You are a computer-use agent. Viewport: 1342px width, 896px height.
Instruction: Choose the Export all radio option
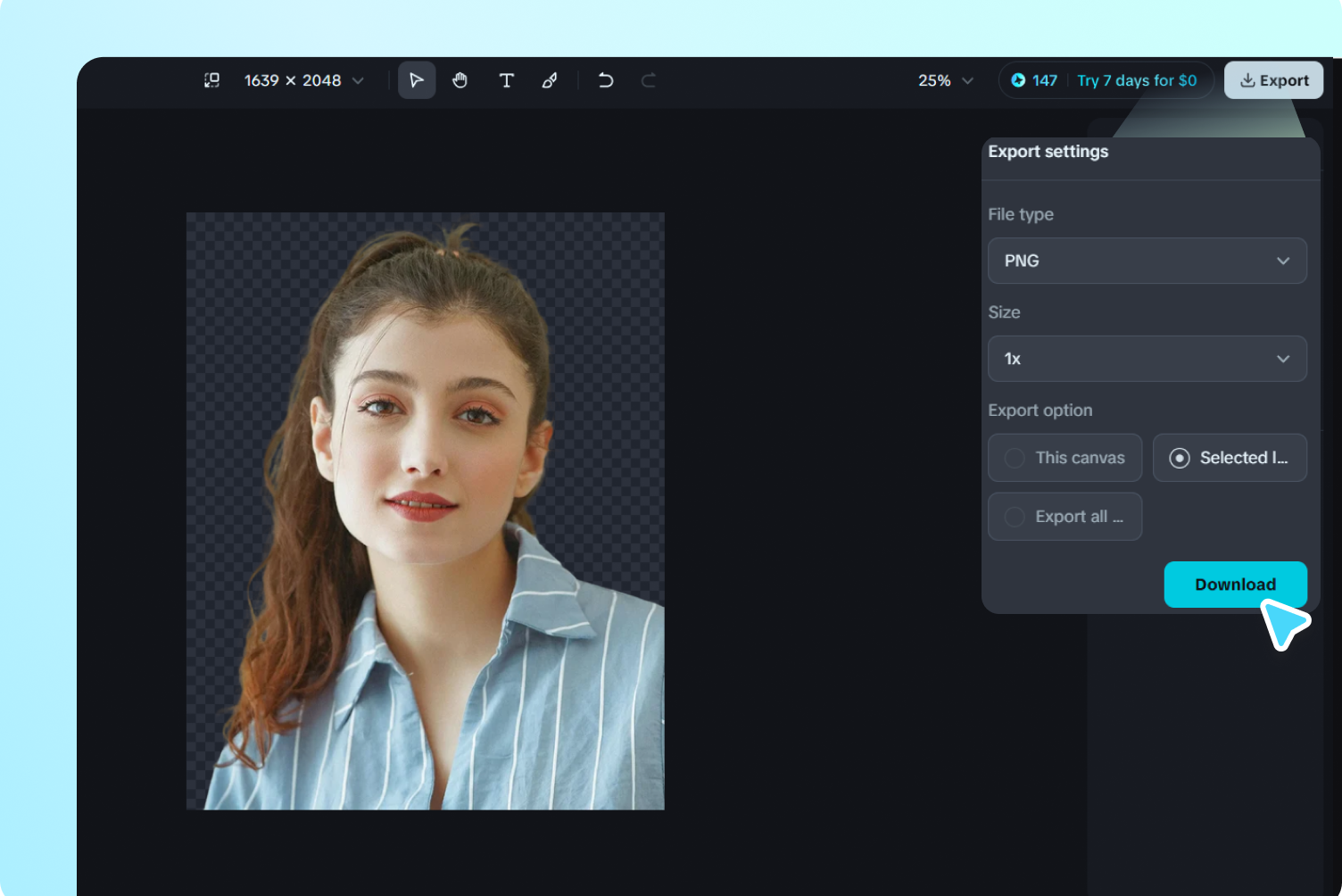pos(1064,517)
